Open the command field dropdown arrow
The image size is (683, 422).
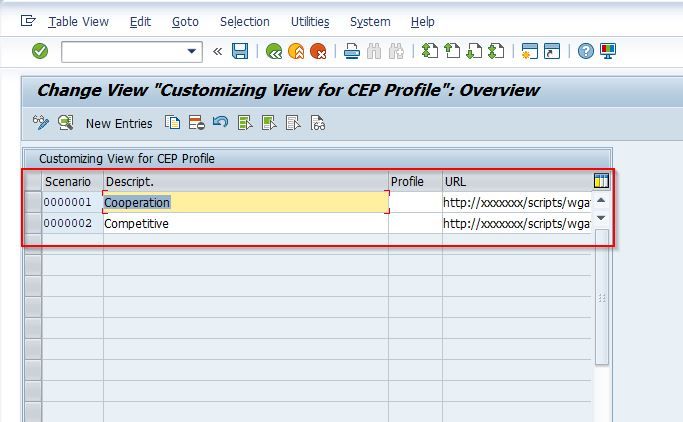(191, 51)
